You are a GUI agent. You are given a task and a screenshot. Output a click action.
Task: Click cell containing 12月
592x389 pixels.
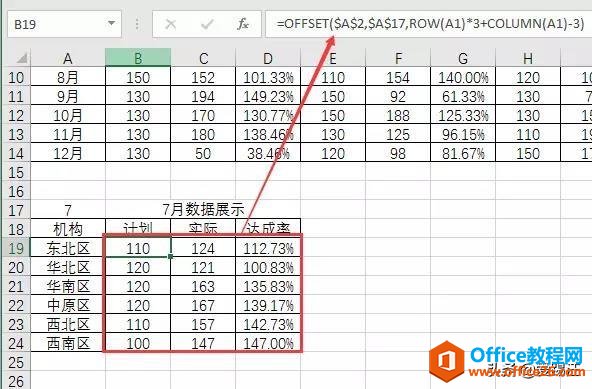click(x=68, y=153)
